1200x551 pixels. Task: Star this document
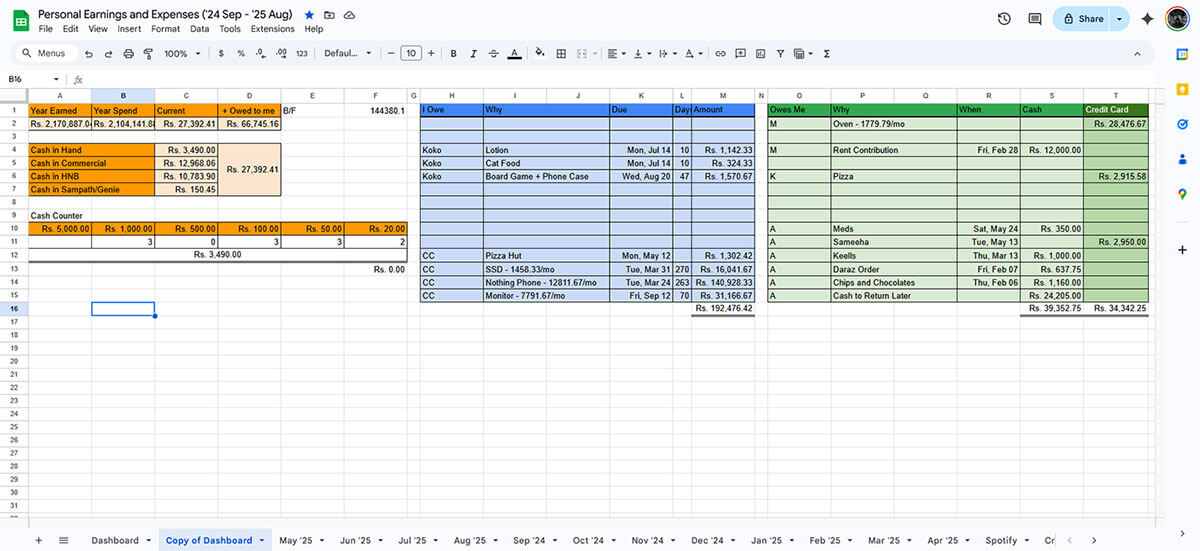pos(309,15)
